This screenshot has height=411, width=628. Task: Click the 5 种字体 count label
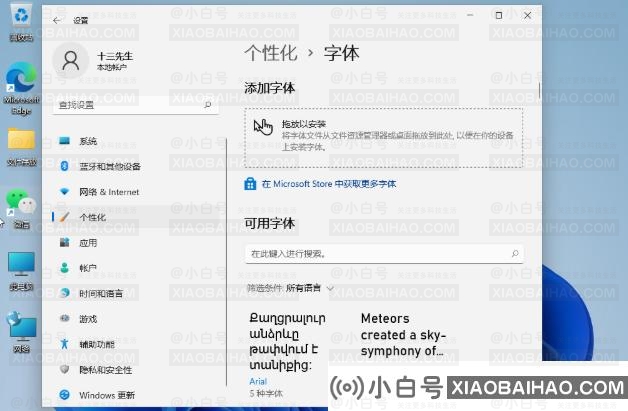[266, 393]
